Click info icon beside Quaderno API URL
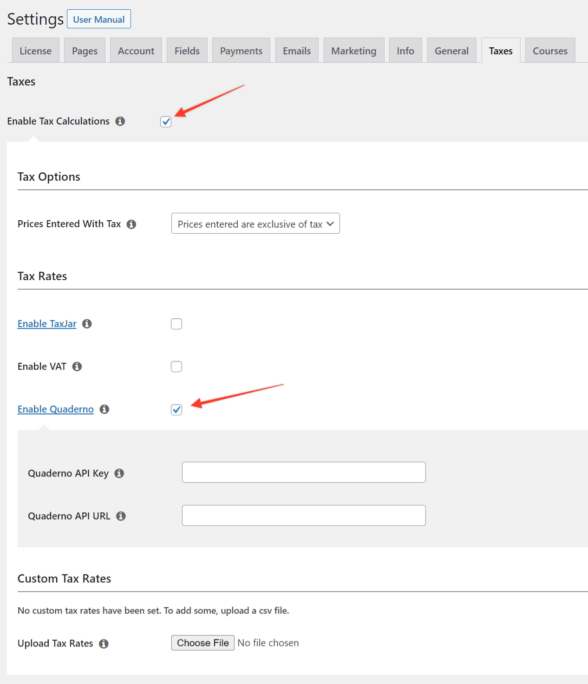 [x=121, y=516]
